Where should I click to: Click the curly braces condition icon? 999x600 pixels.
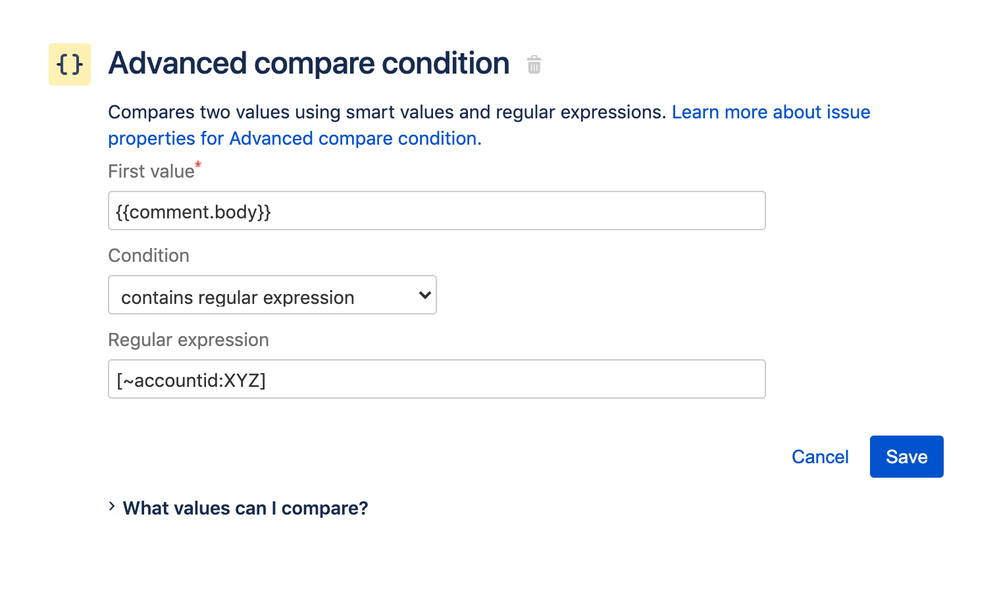pos(70,65)
